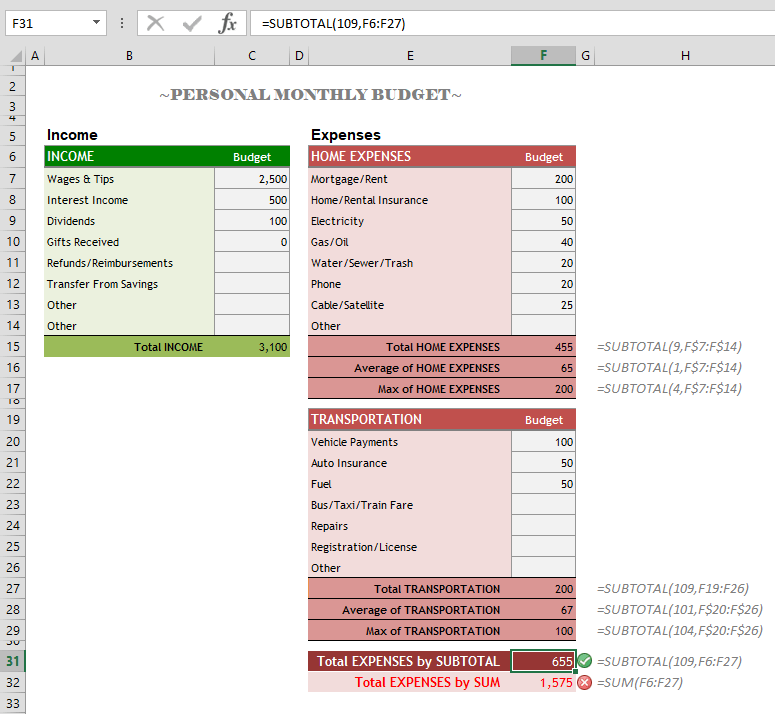This screenshot has height=714, width=775.
Task: Click the =SUM(F6:F27) formula note
Action: [x=640, y=682]
